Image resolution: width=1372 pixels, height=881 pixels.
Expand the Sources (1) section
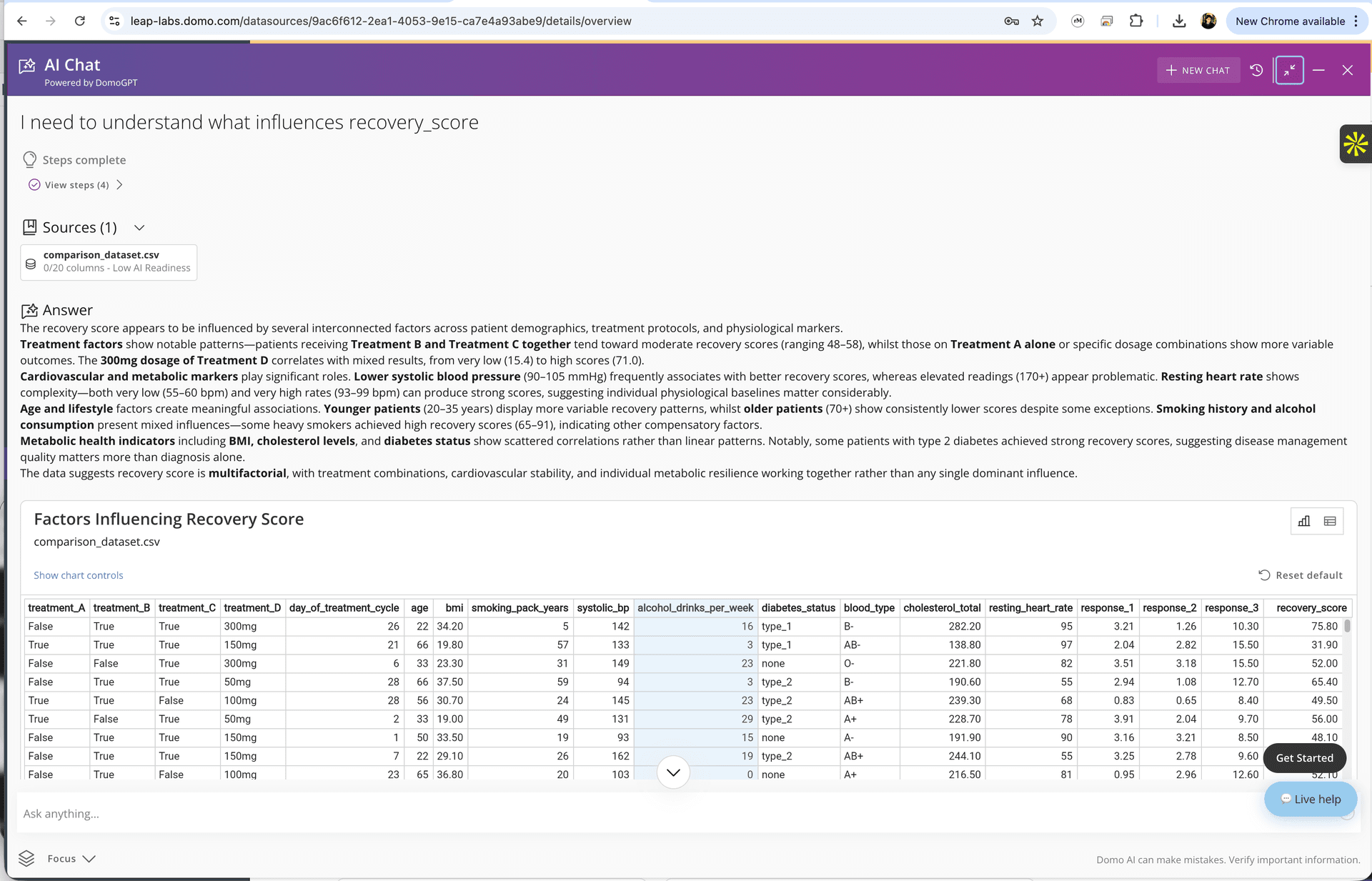coord(139,228)
